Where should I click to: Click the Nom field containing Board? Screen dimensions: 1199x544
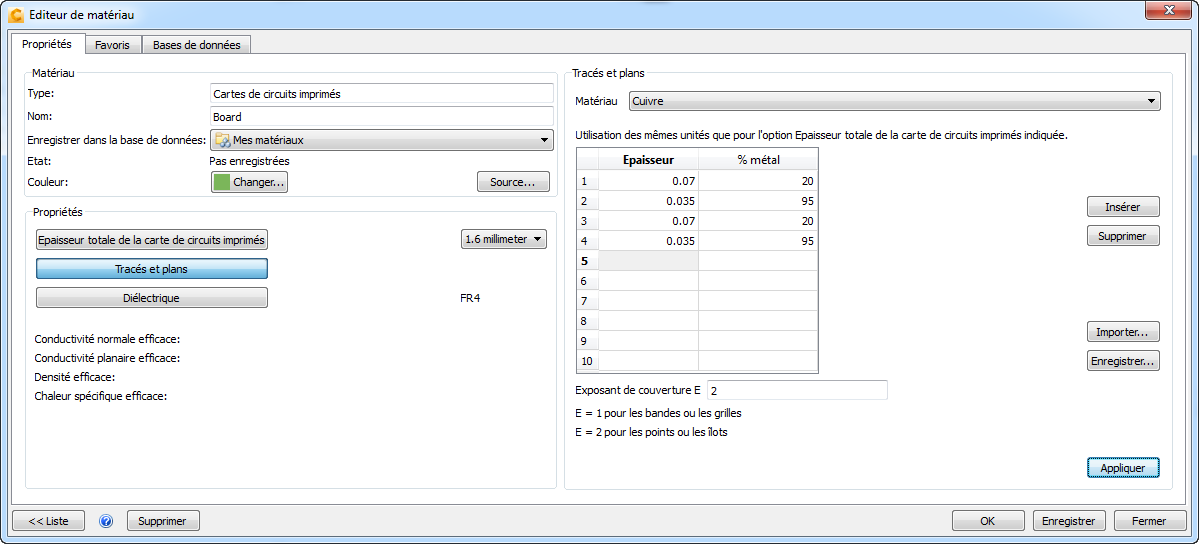(381, 117)
